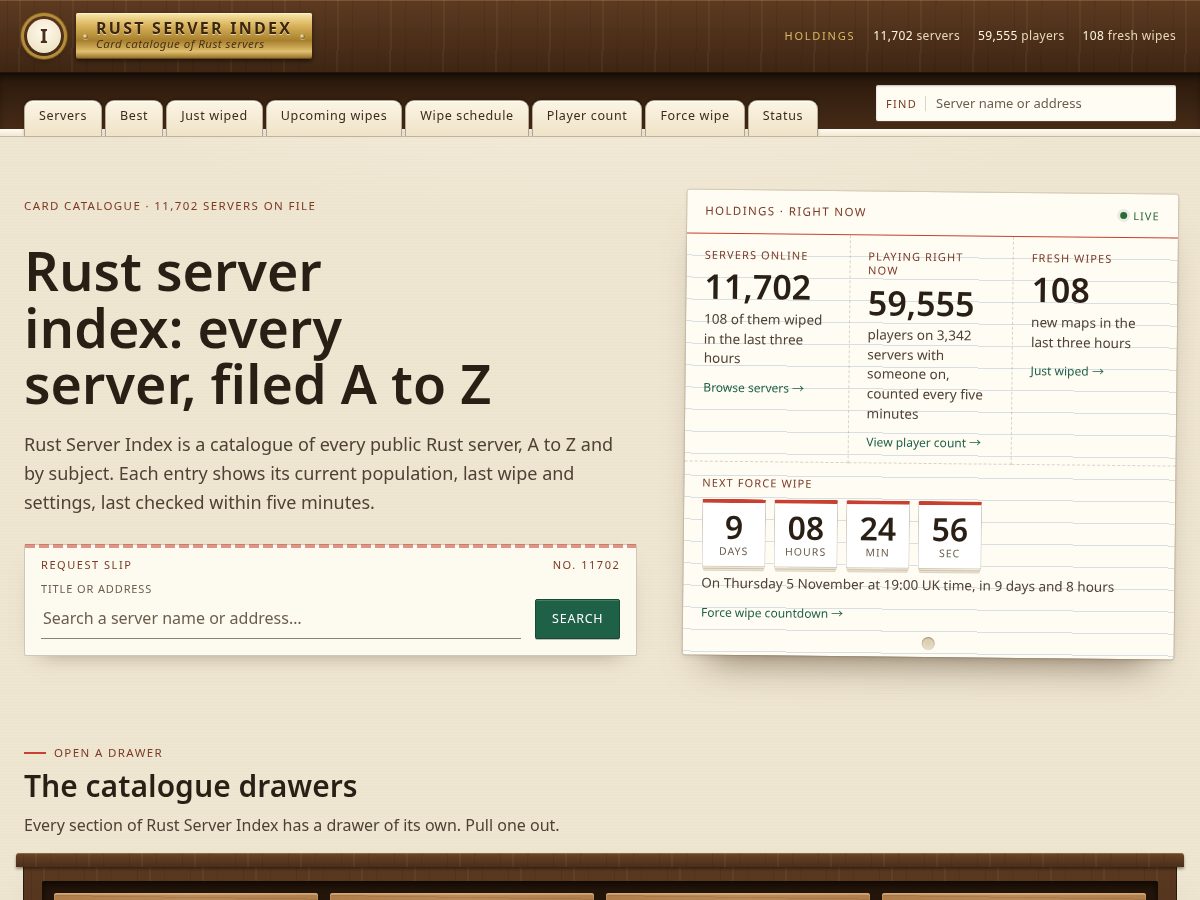Image resolution: width=1200 pixels, height=900 pixels.
Task: Open the Status tab
Action: click(x=783, y=116)
